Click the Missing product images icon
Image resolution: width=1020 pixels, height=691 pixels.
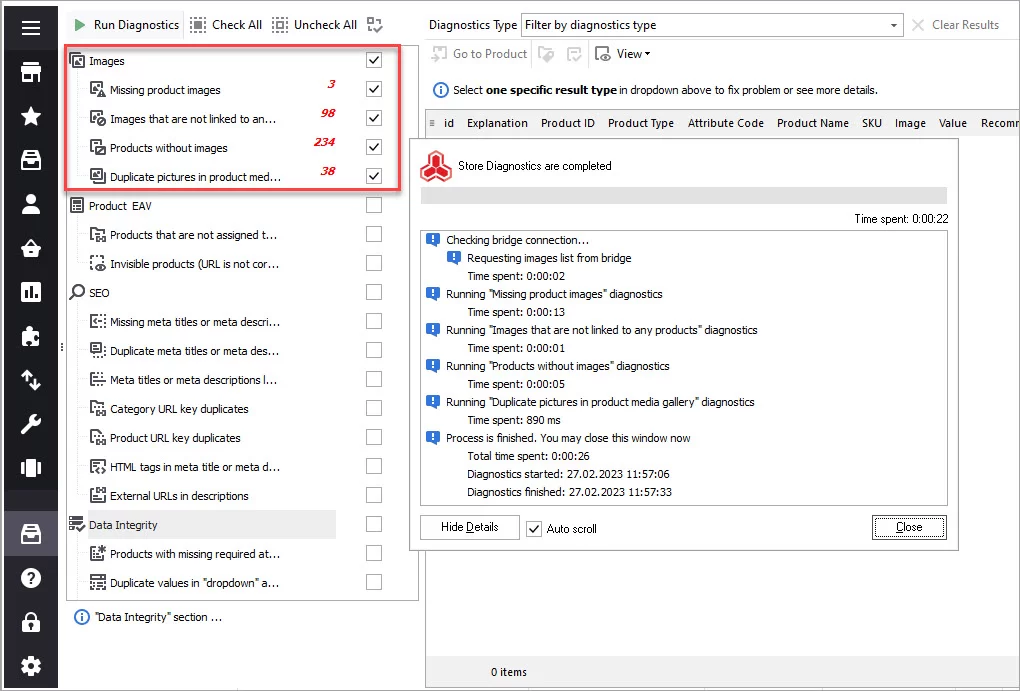[x=98, y=89]
